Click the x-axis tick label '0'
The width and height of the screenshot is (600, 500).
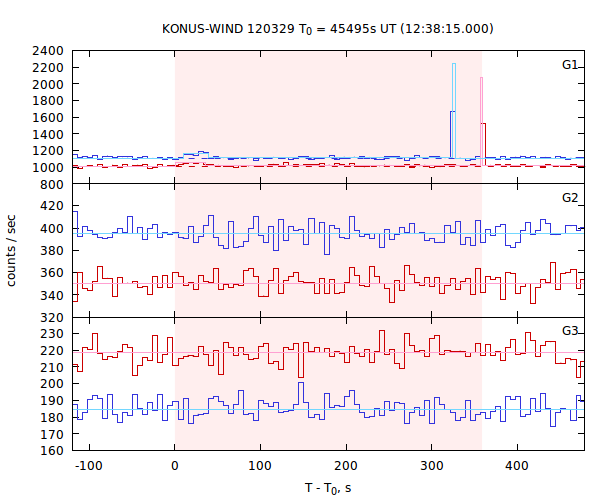coord(175,466)
